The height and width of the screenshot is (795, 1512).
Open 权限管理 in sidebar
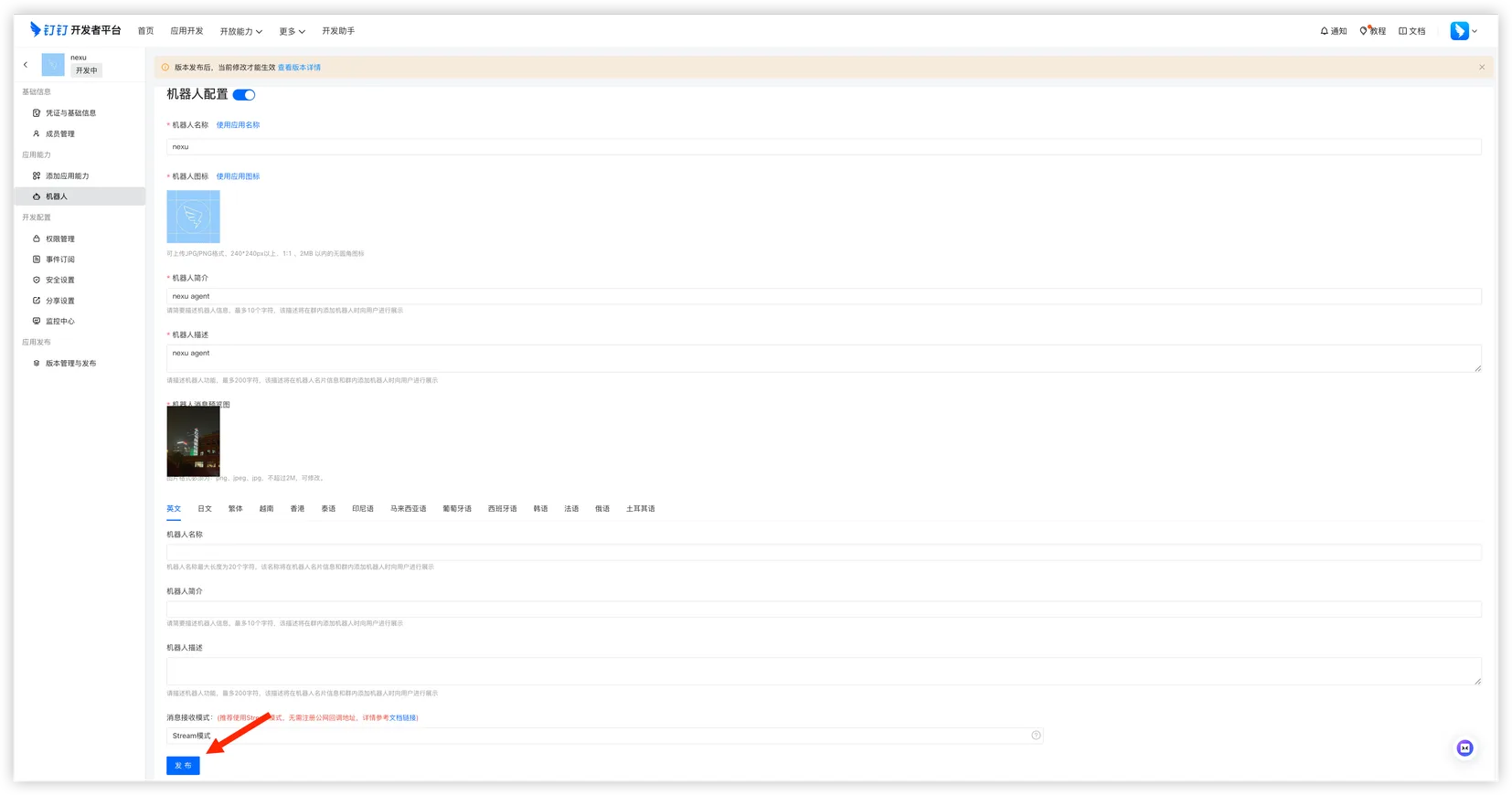(60, 239)
